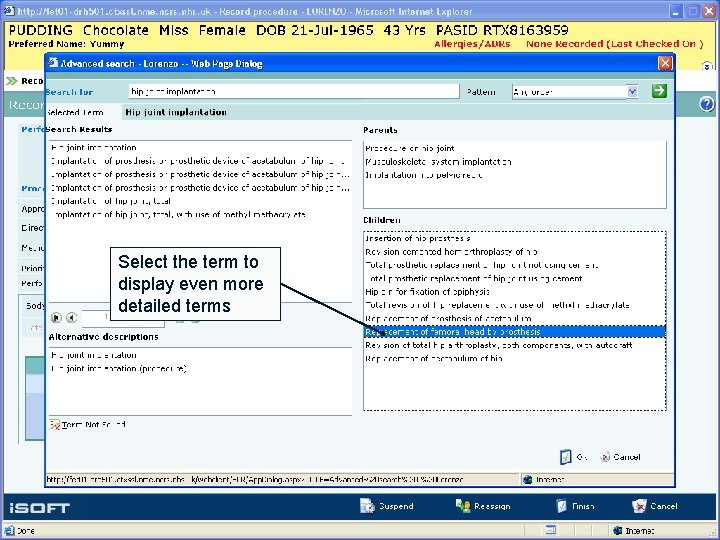Select child 'Insertion of hip prosthesis'
The width and height of the screenshot is (720, 540).
tap(417, 238)
